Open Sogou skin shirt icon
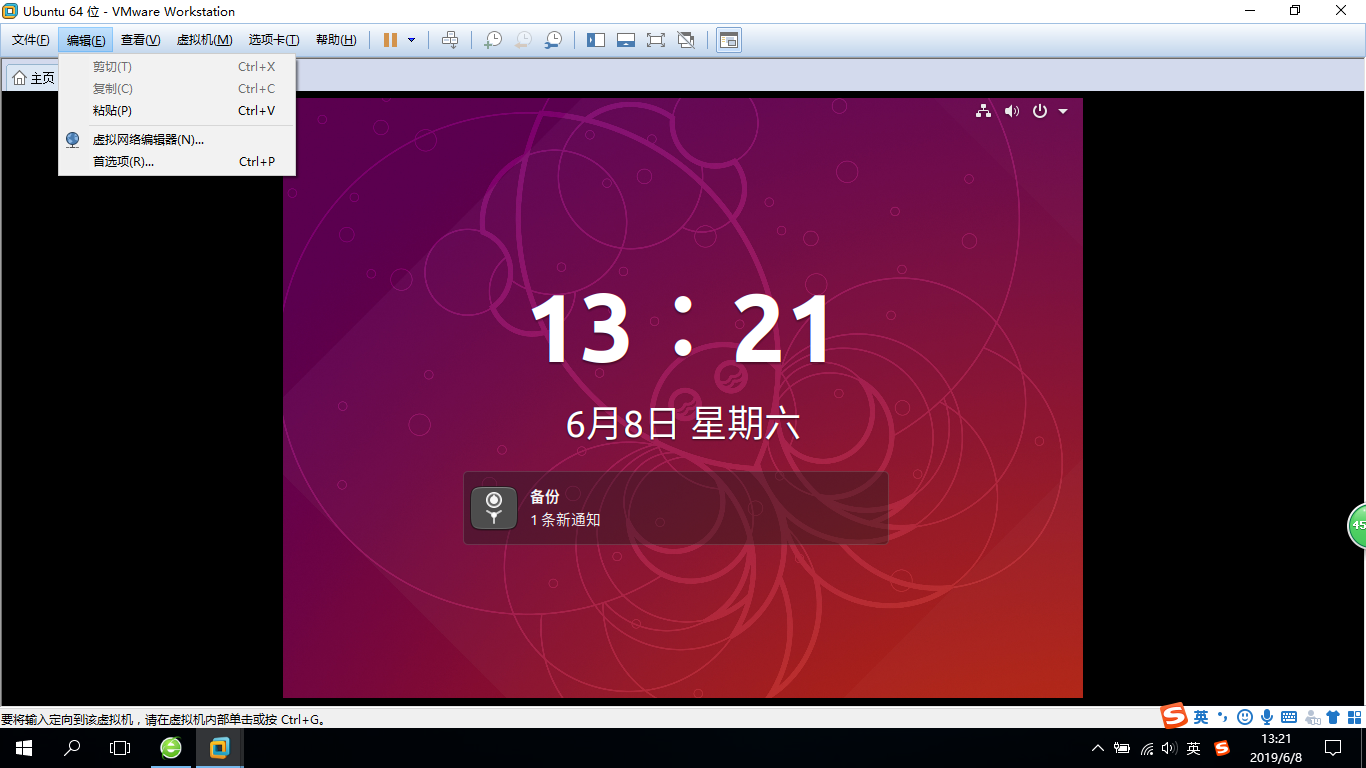 (x=1333, y=717)
